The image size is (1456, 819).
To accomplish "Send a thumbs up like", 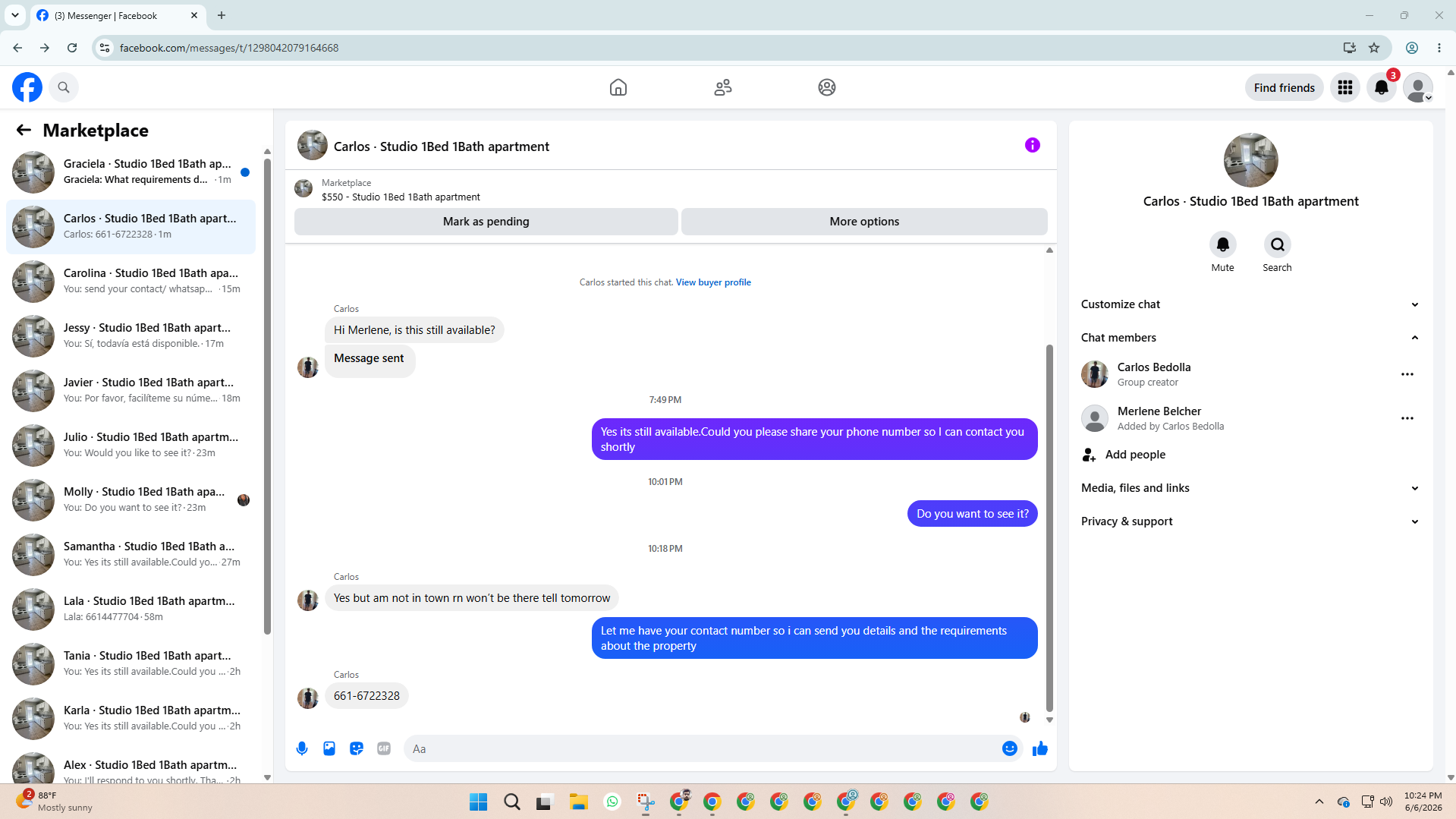I will (1040, 748).
